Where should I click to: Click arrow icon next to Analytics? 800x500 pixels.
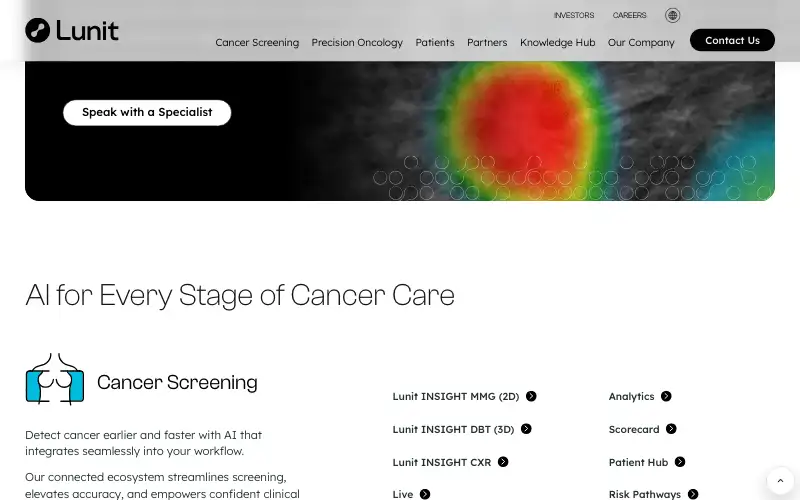pos(666,396)
